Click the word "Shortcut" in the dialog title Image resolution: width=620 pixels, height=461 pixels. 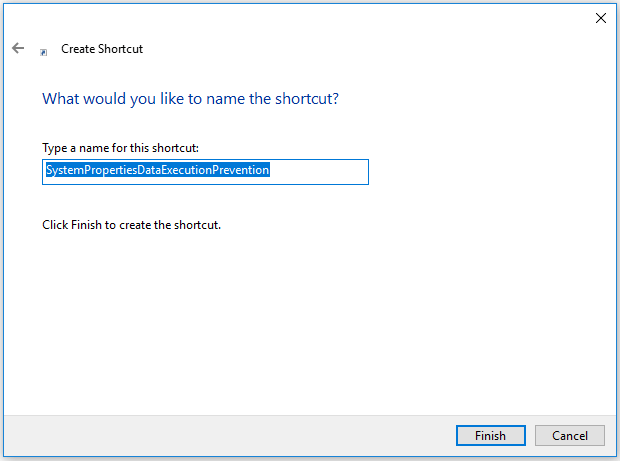(x=121, y=49)
